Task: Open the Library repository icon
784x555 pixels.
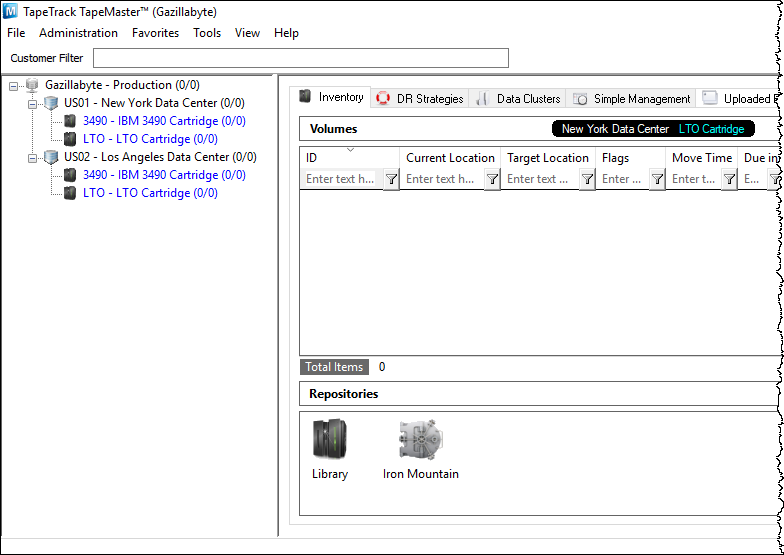Action: 330,439
